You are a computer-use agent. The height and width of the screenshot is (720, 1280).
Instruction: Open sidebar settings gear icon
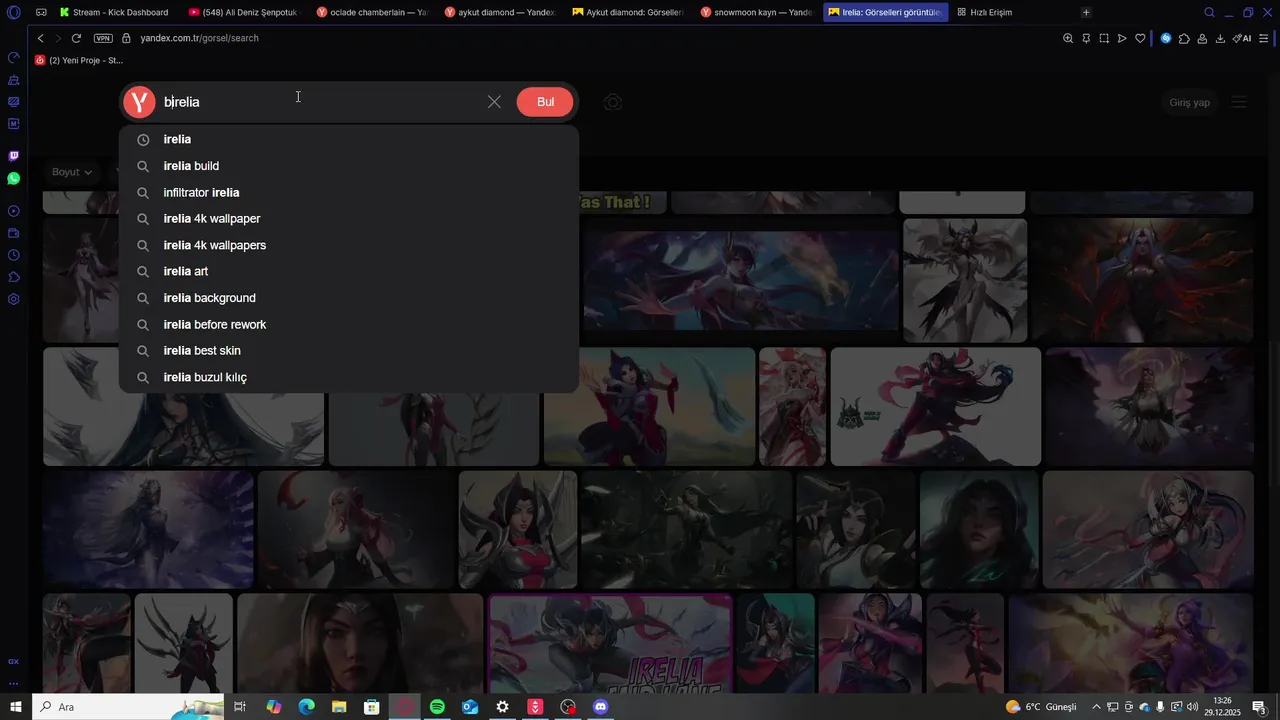(x=13, y=299)
